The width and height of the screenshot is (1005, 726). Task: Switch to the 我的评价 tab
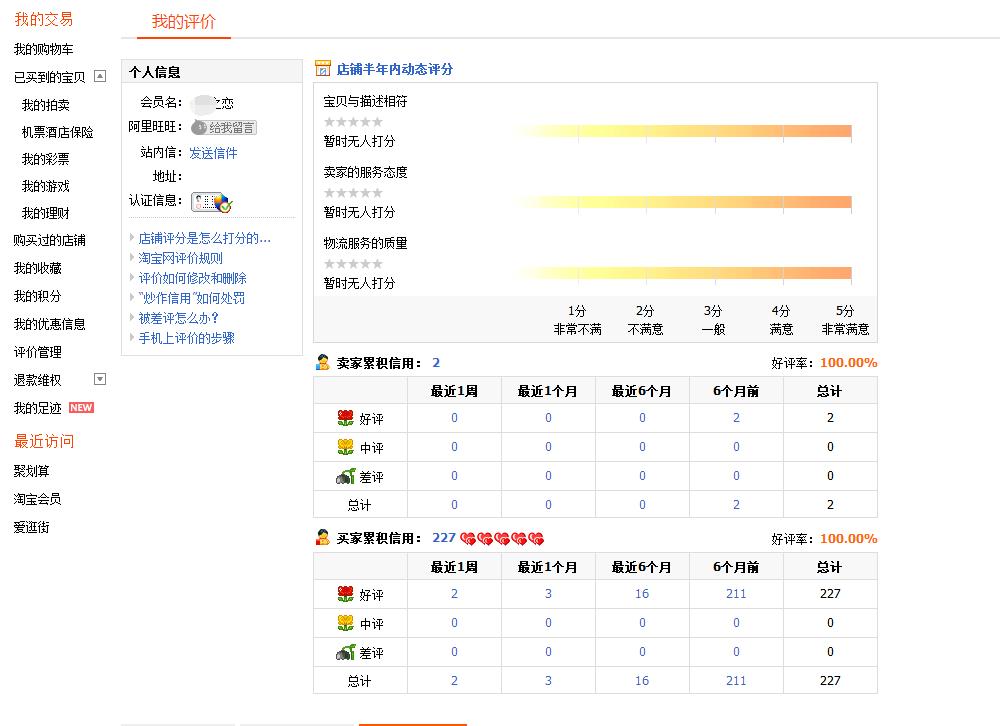tap(183, 22)
